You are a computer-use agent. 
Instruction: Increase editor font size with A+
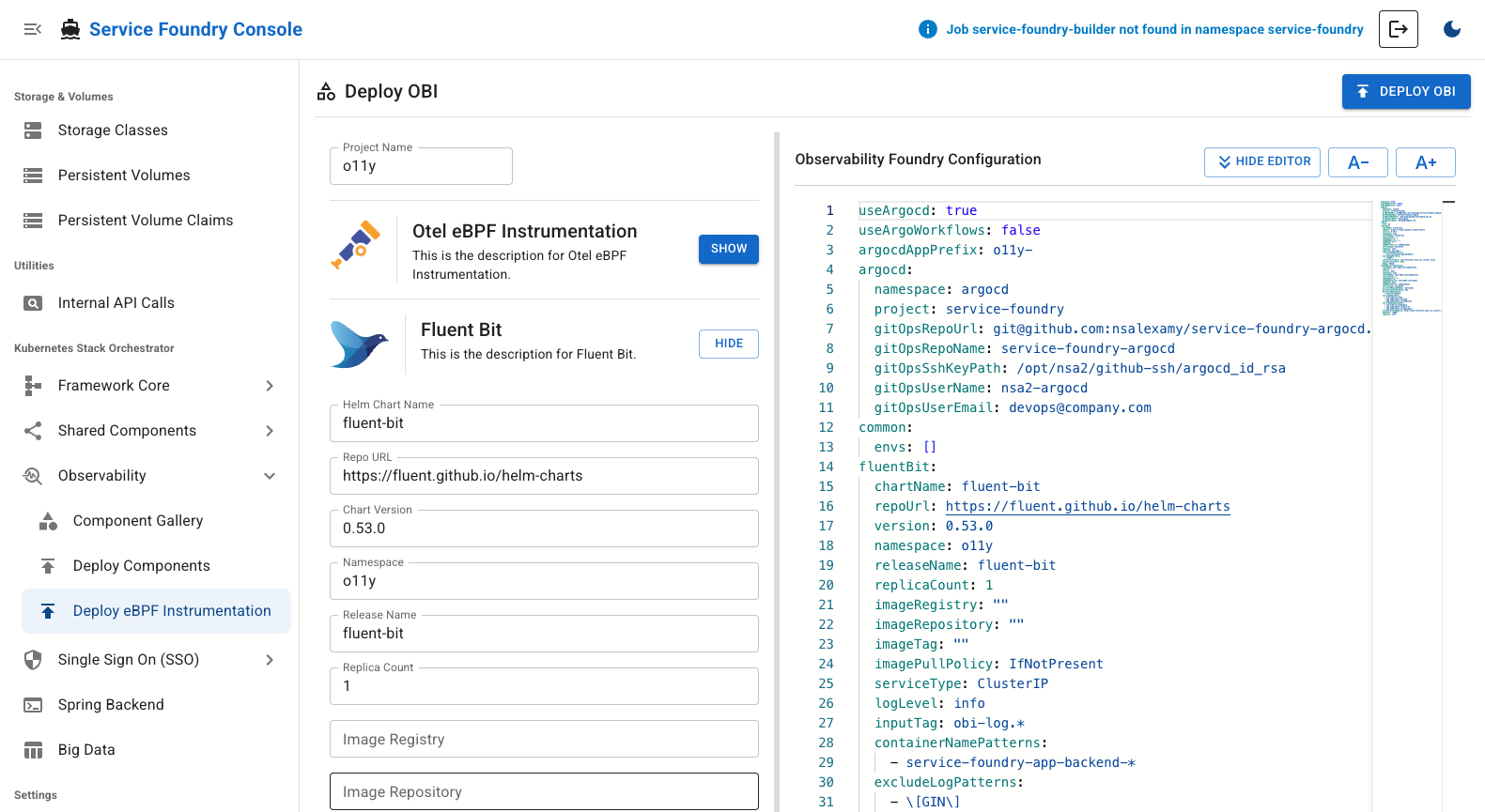click(1426, 162)
